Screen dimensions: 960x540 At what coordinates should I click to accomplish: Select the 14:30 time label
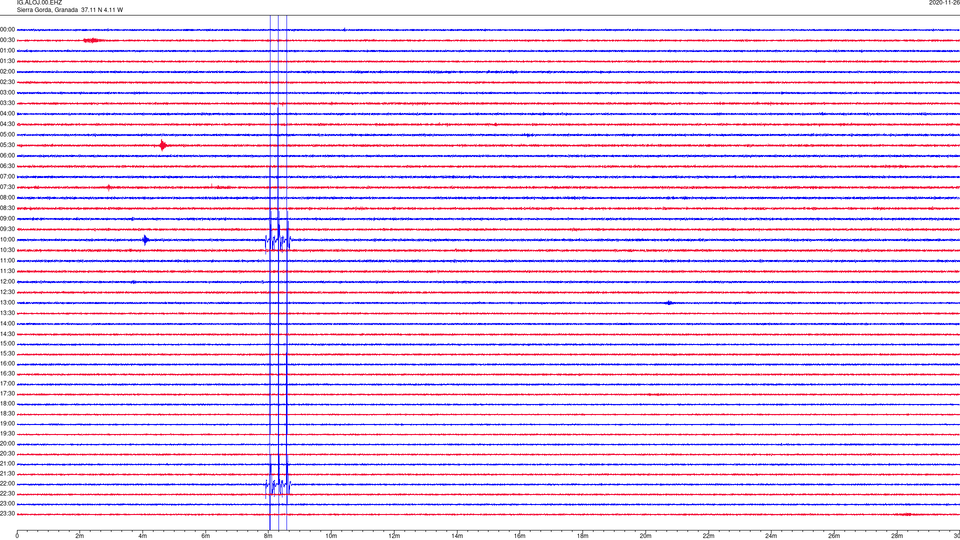(x=7, y=334)
